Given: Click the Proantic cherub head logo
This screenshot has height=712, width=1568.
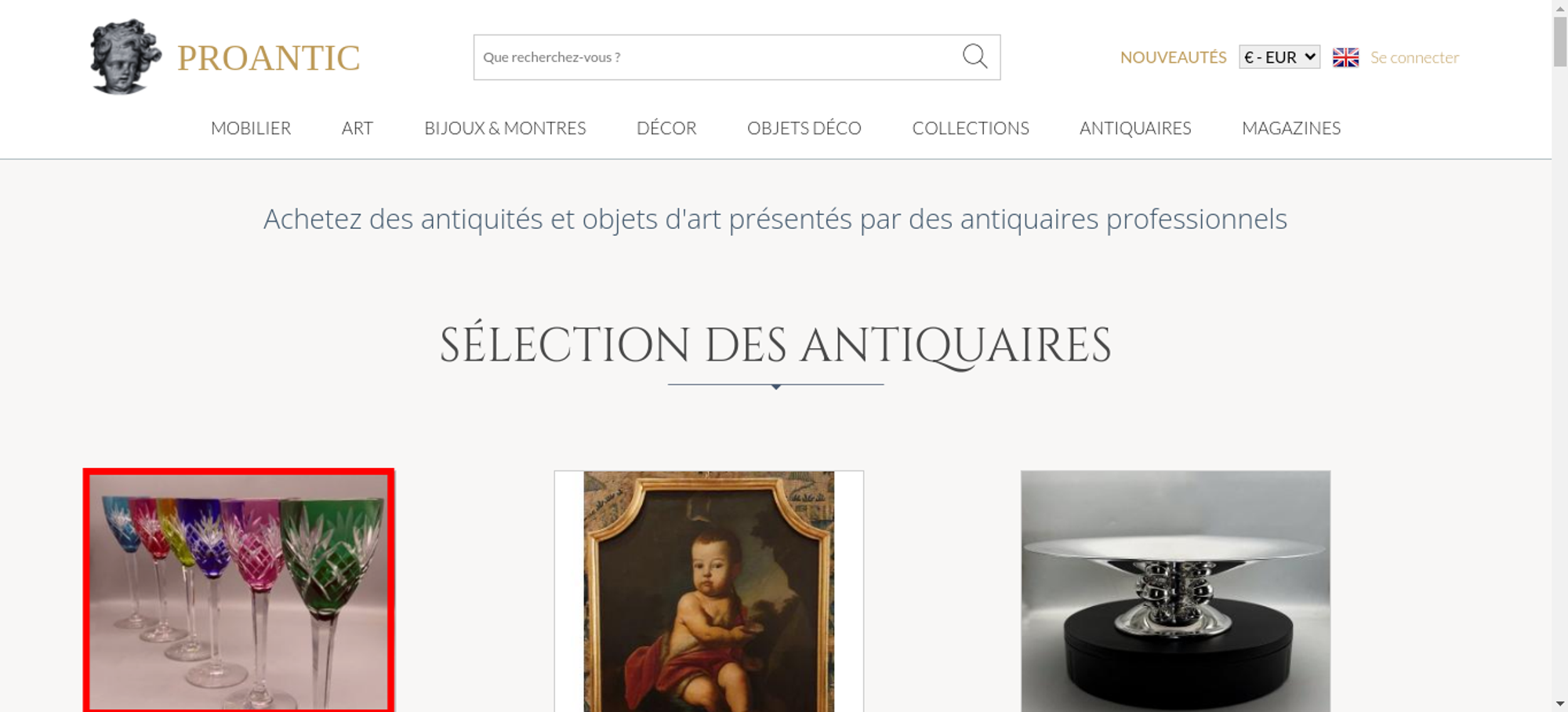Looking at the screenshot, I should [x=125, y=56].
